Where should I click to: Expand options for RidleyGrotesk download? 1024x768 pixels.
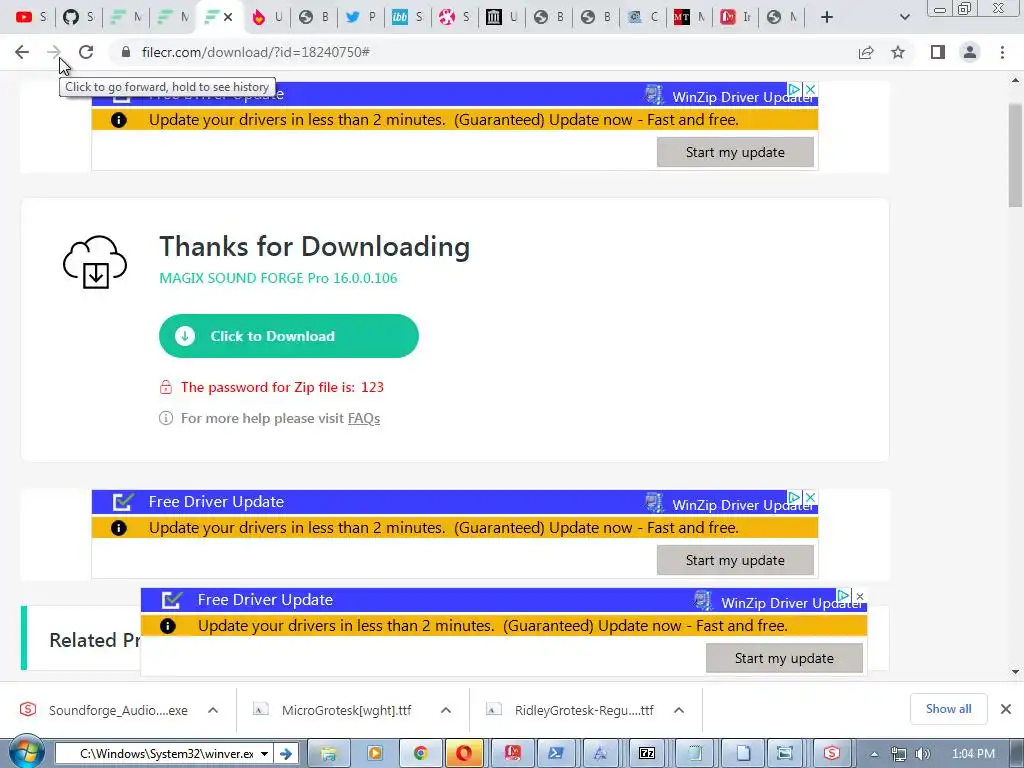click(x=679, y=710)
